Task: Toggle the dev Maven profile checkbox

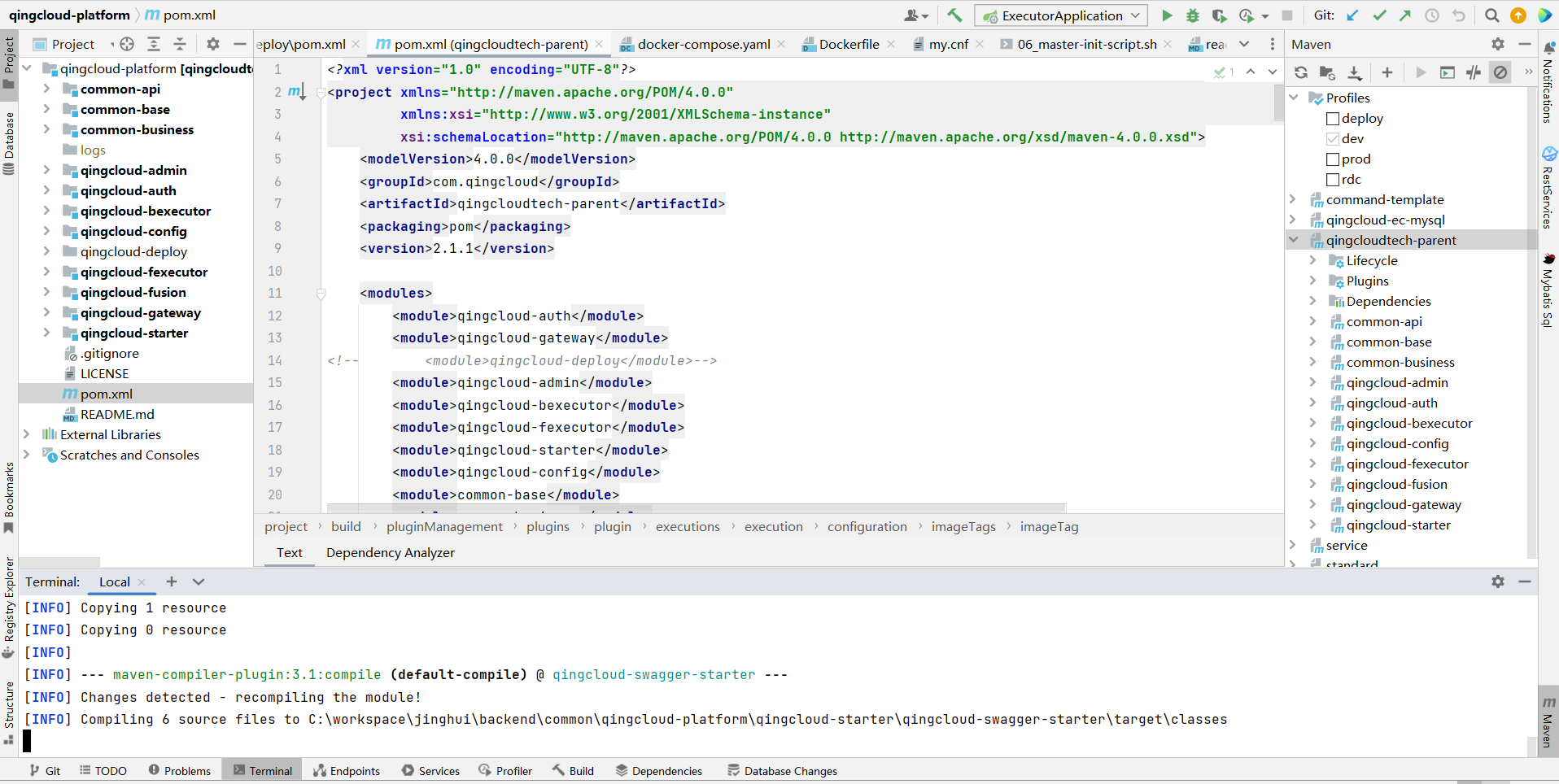Action: click(x=1333, y=139)
